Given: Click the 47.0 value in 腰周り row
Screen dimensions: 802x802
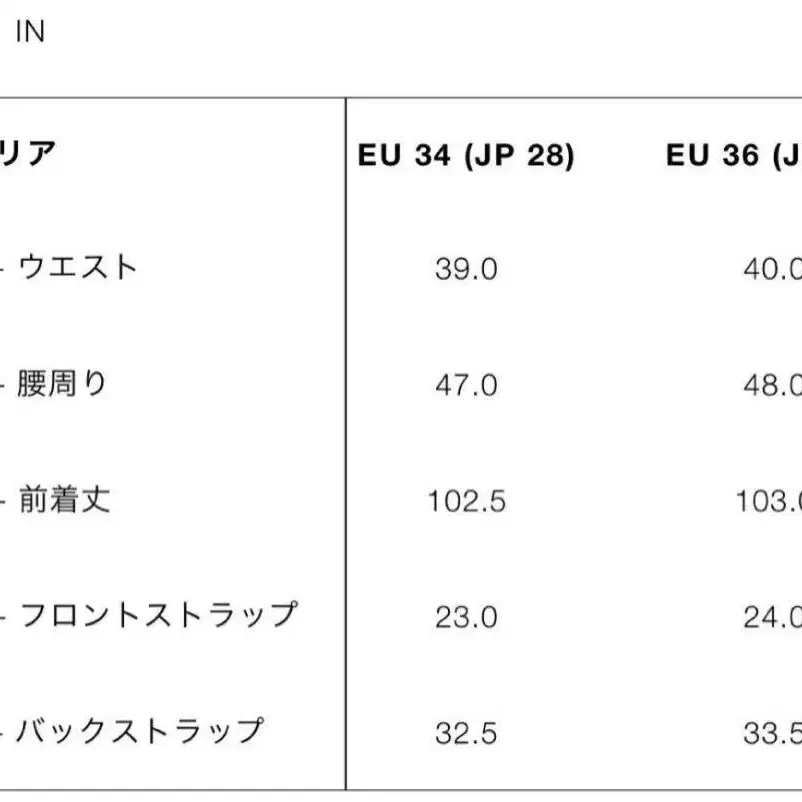Looking at the screenshot, I should pos(466,385).
